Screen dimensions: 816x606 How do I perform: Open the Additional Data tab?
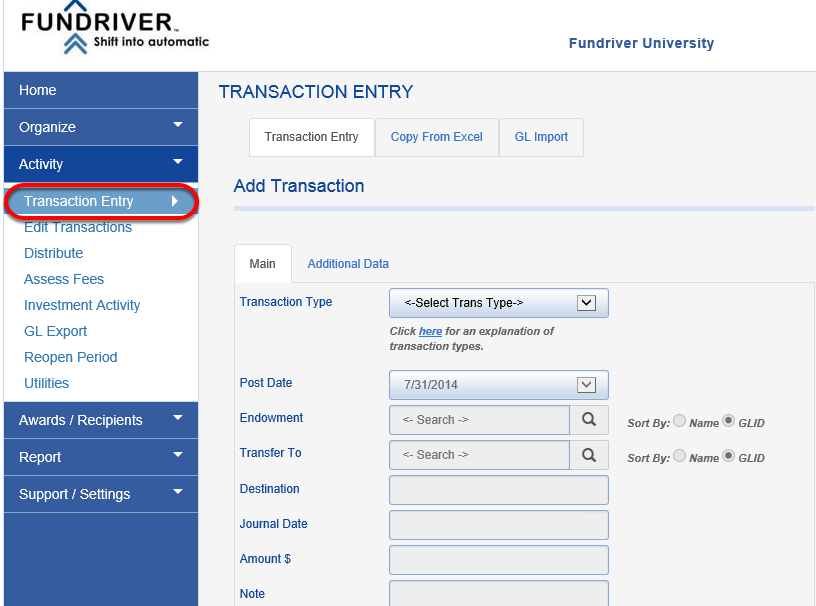point(348,263)
